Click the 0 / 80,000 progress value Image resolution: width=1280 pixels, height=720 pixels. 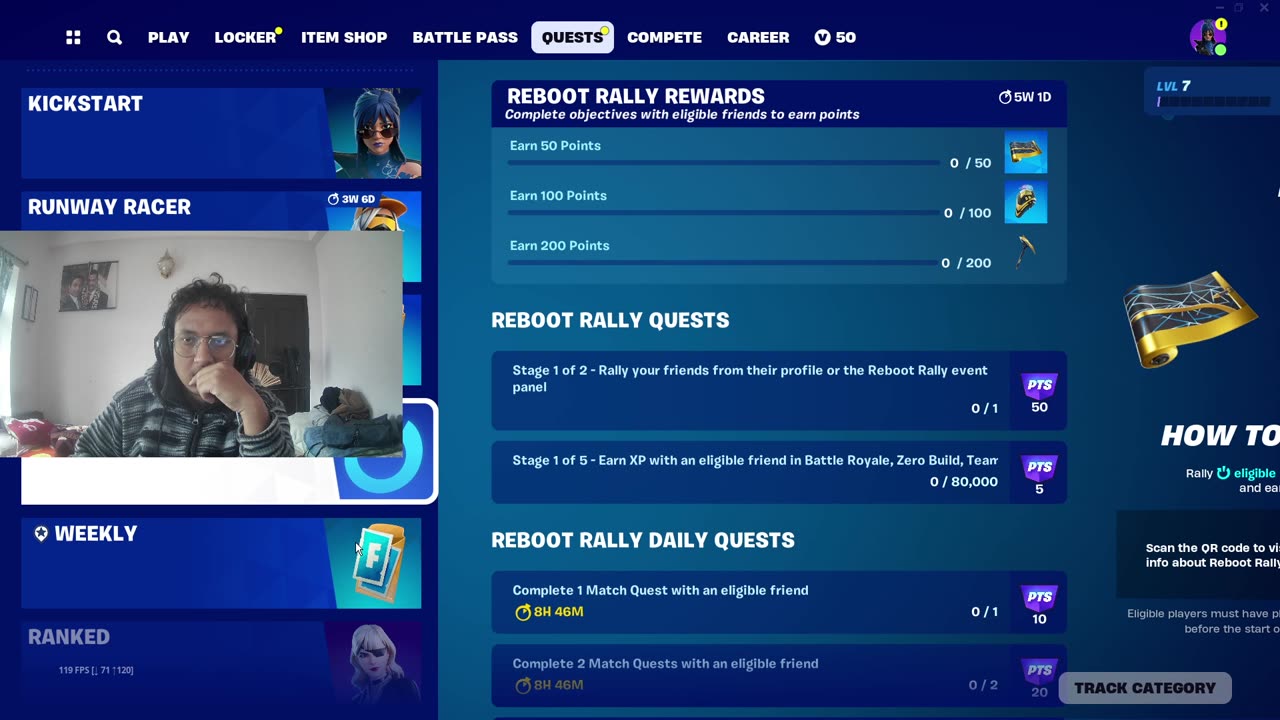tap(964, 482)
